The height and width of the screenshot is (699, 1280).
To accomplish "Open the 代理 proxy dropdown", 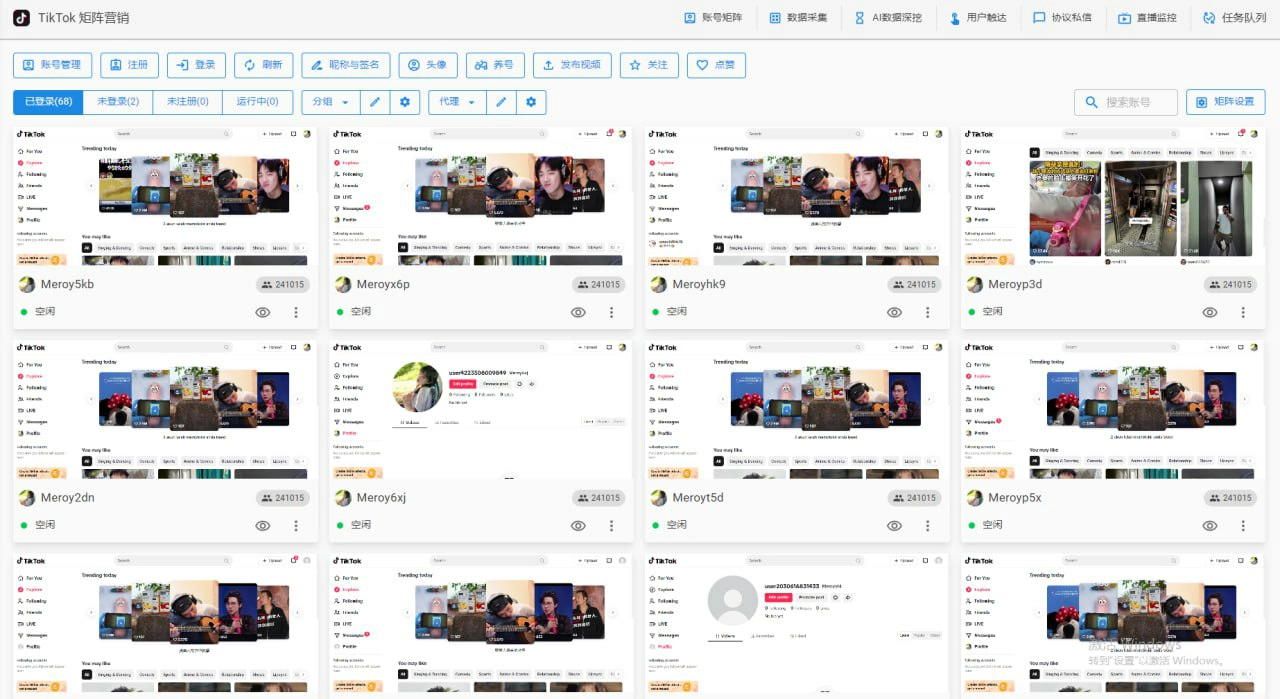I will [x=457, y=101].
